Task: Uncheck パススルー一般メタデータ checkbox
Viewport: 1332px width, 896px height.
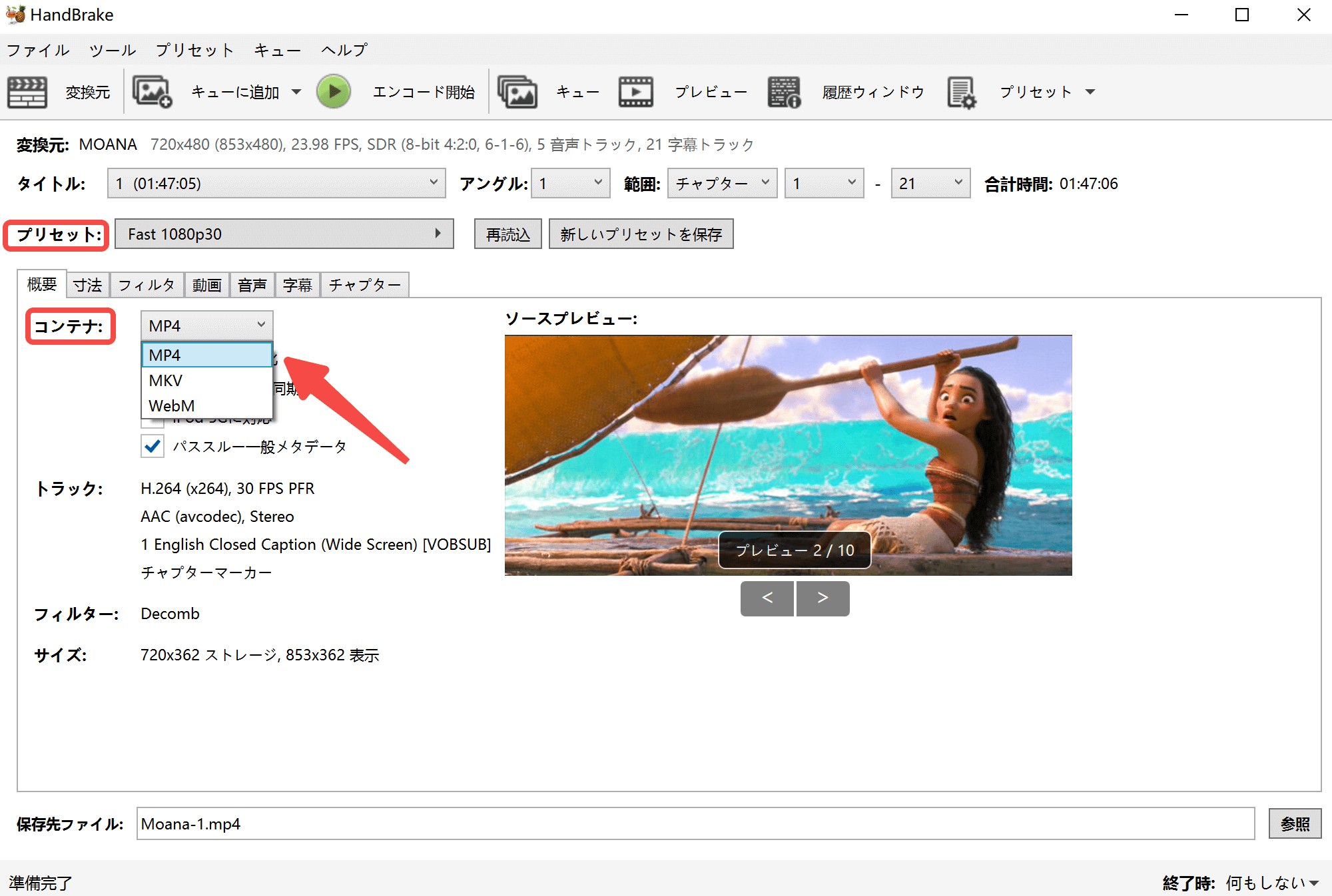Action: click(x=153, y=446)
